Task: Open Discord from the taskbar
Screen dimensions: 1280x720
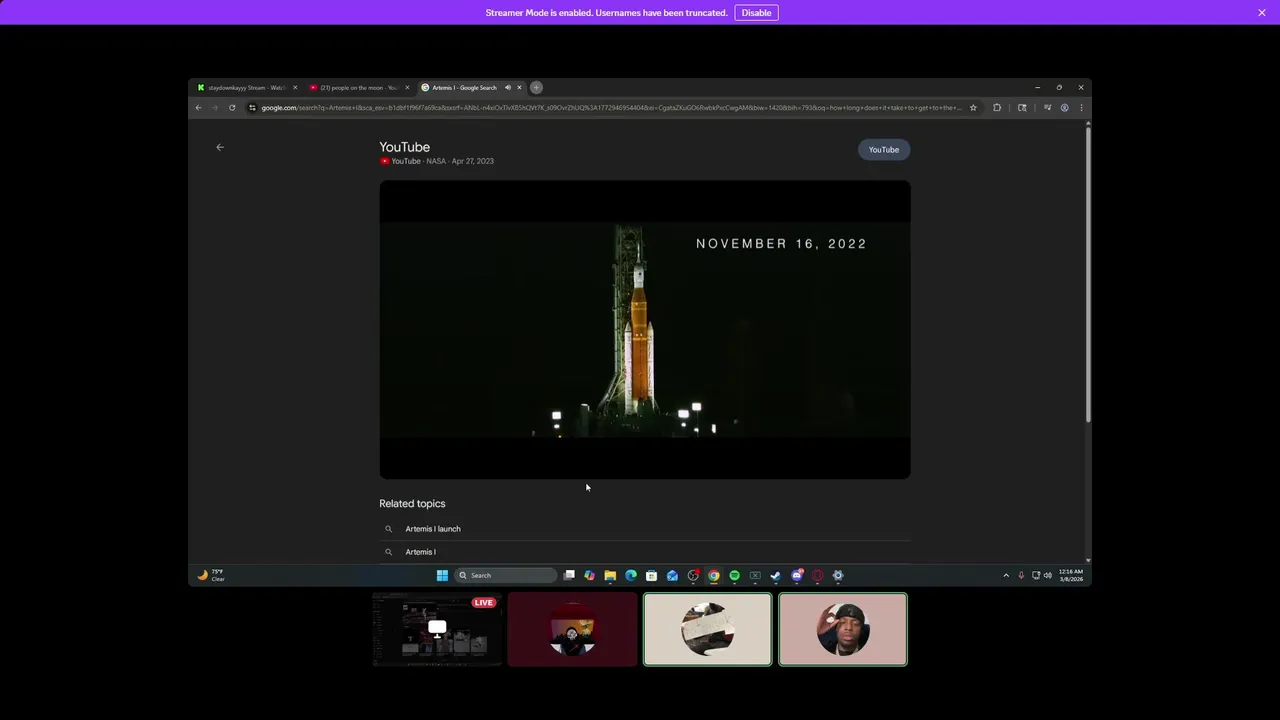Action: click(797, 575)
